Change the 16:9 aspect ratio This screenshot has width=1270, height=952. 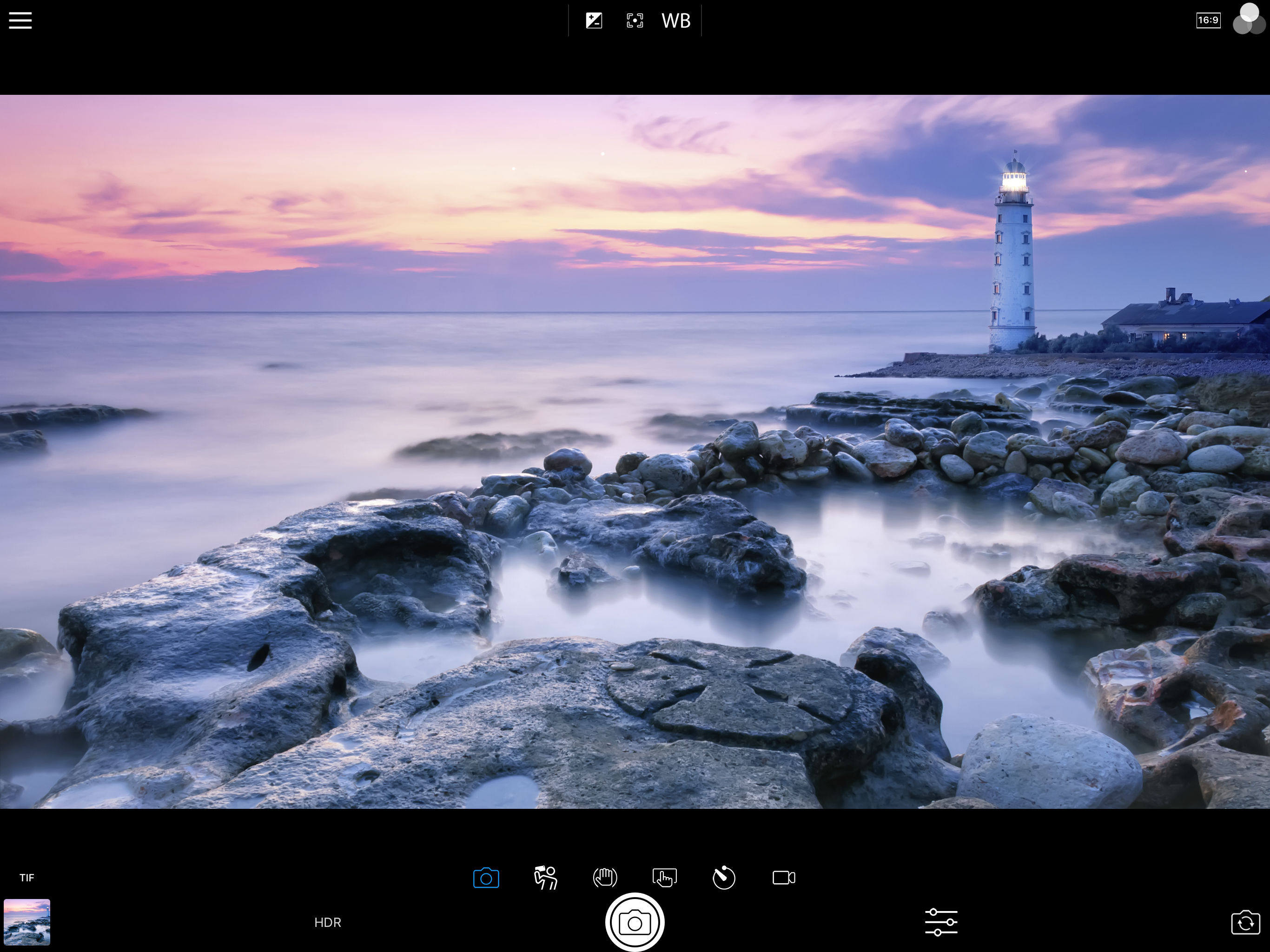(1208, 20)
